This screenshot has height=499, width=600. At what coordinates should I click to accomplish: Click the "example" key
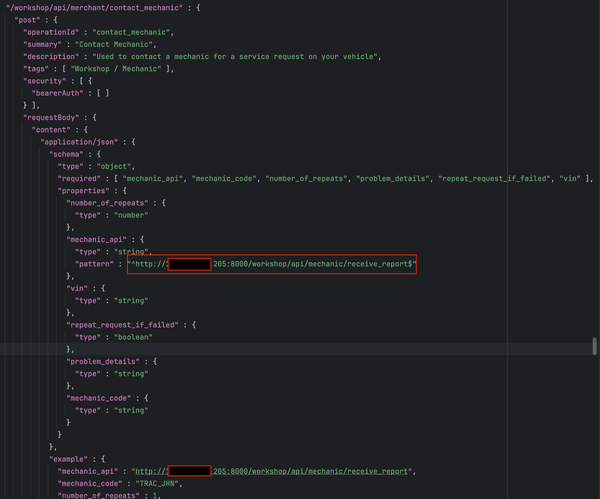68,459
